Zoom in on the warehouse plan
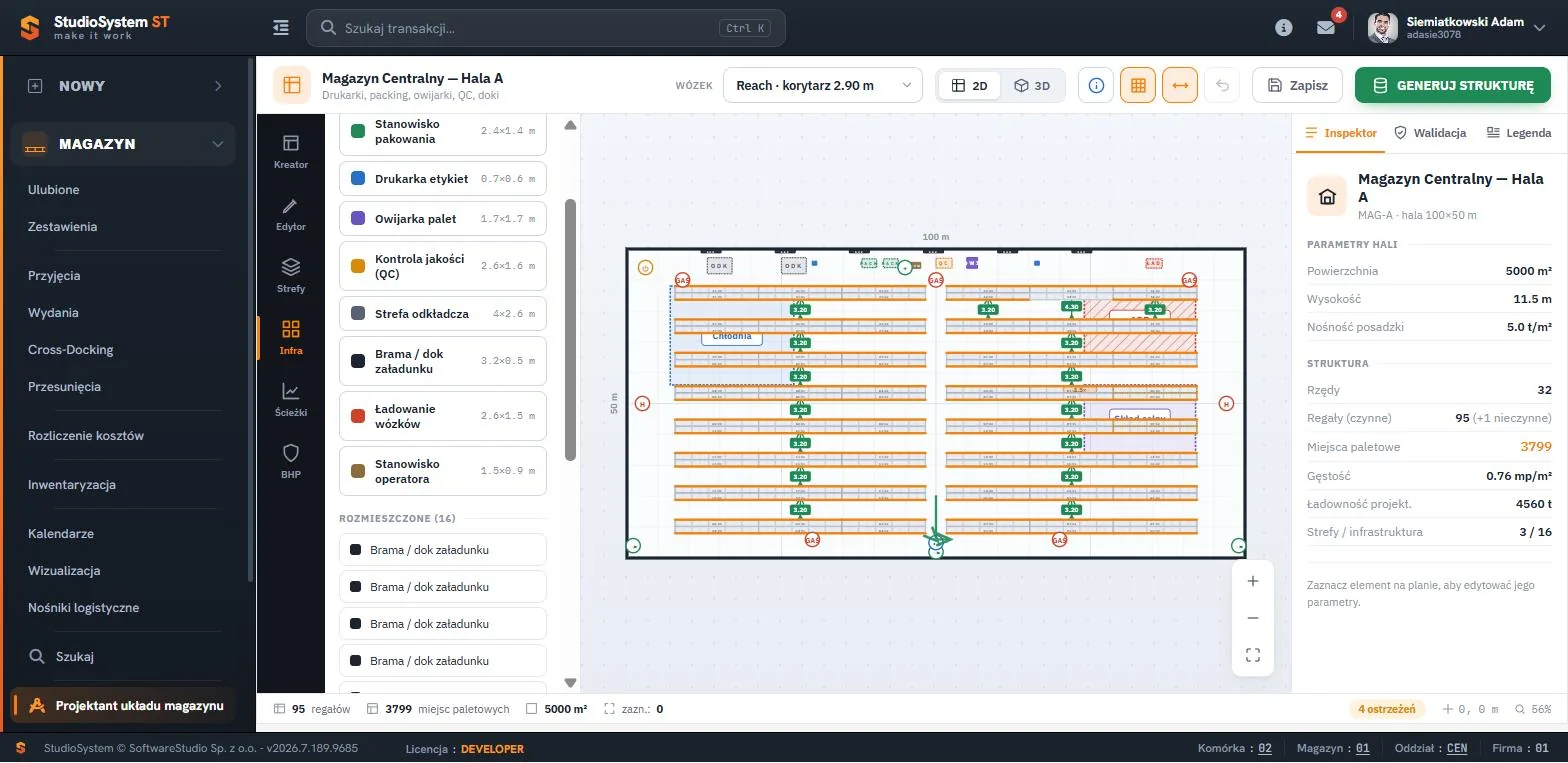The width and height of the screenshot is (1568, 763). [1253, 581]
